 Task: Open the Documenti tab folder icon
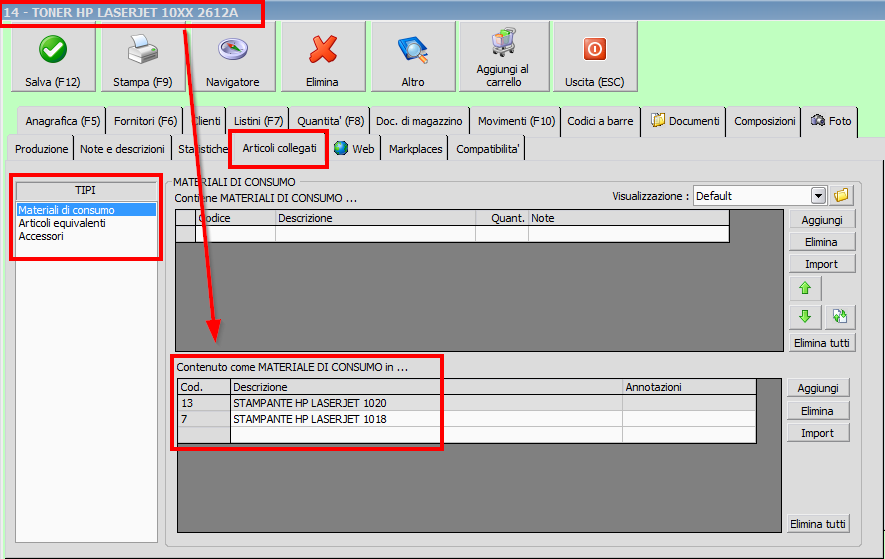tap(658, 120)
